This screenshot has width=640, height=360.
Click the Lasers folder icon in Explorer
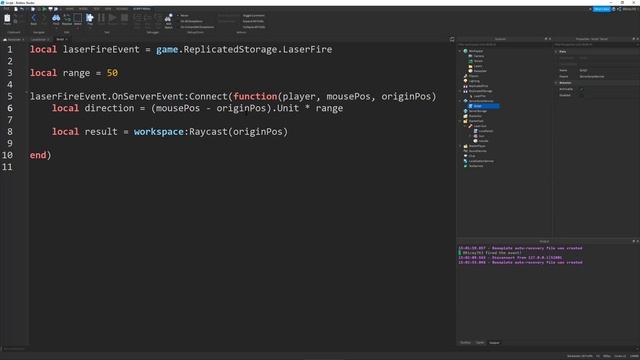tap(470, 66)
